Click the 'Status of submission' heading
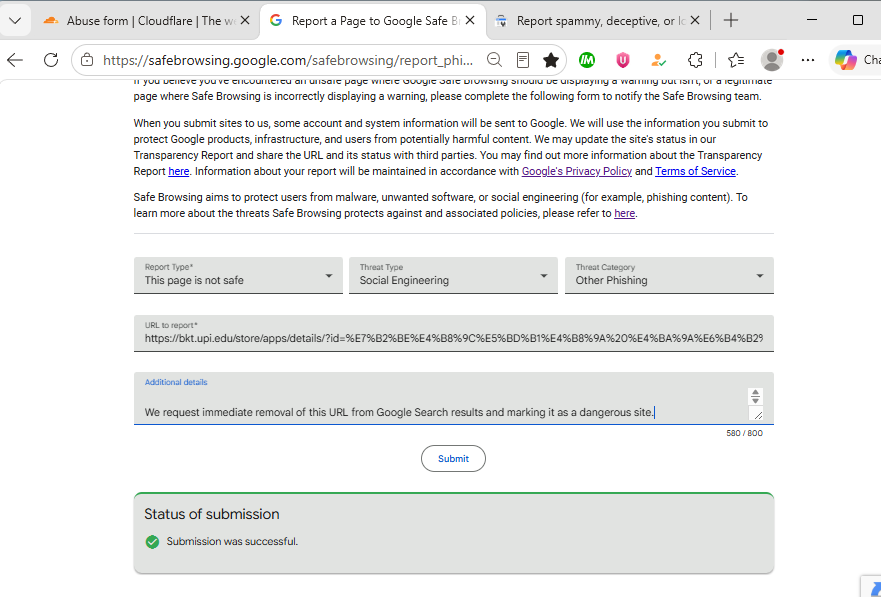Image resolution: width=881 pixels, height=597 pixels. click(x=211, y=514)
